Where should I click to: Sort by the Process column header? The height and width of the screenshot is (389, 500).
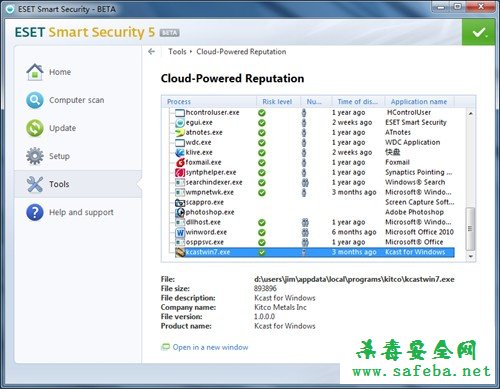[209, 101]
